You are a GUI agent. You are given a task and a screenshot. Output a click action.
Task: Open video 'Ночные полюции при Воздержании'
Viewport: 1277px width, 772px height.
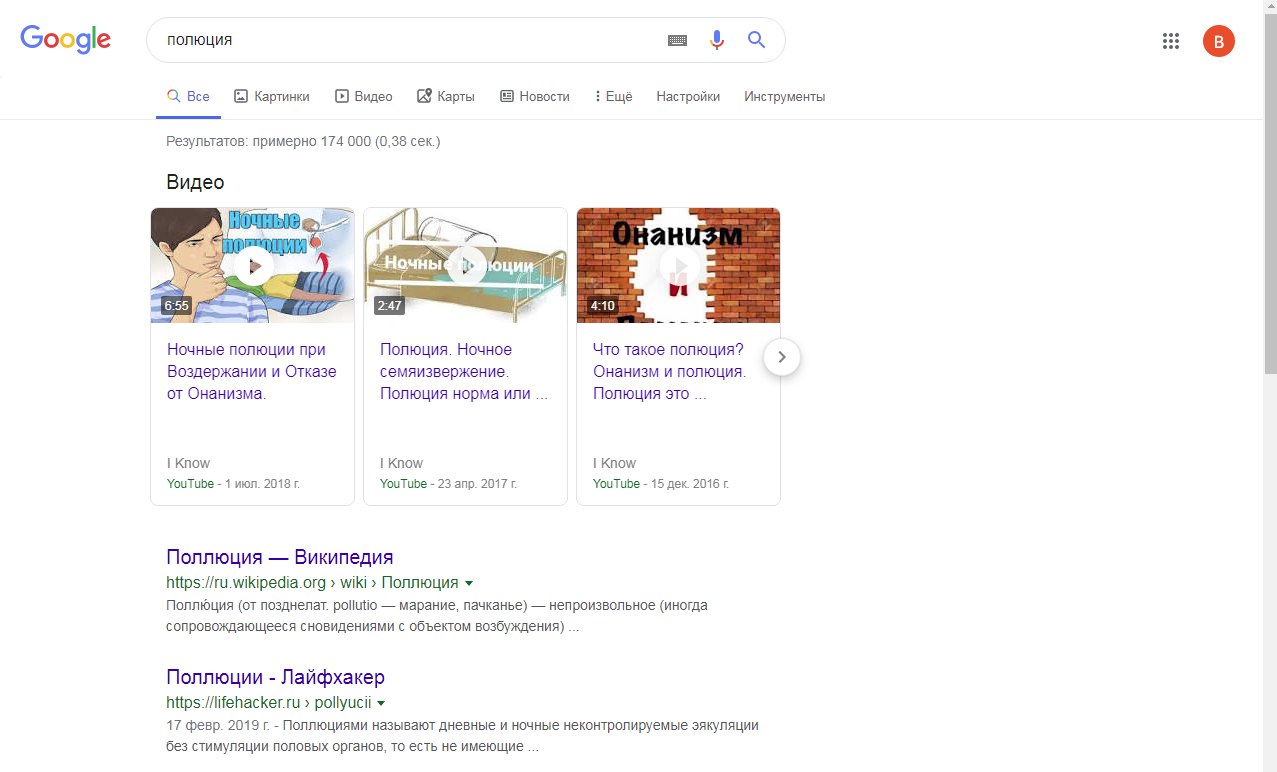pos(252,372)
